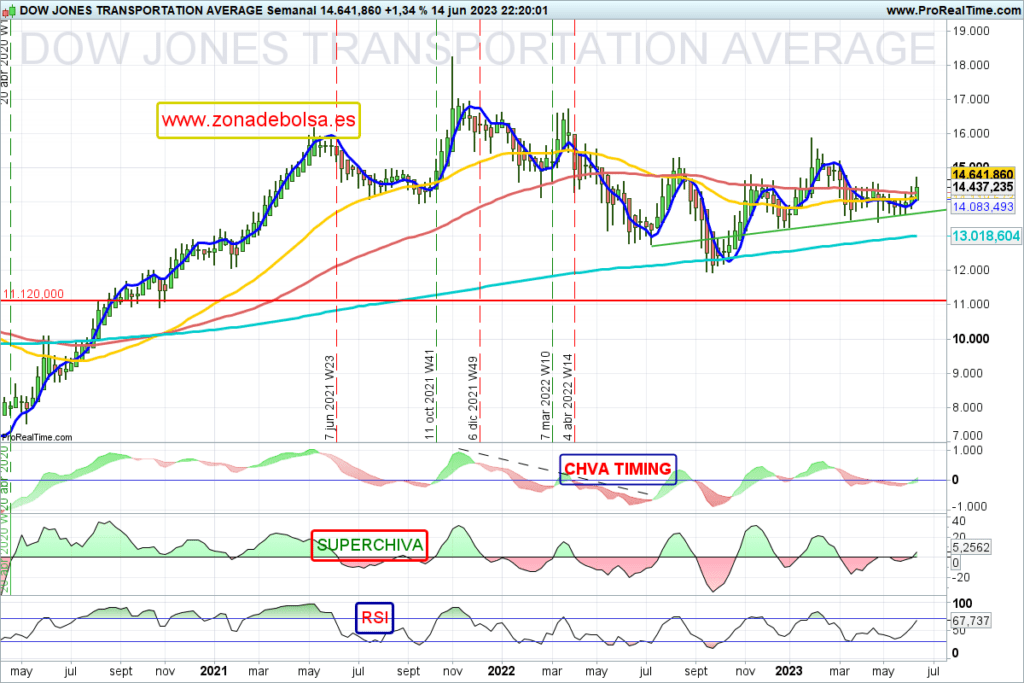The image size is (1024, 683).
Task: Click the blue 14.083,493 average tag
Action: pyautogui.click(x=983, y=207)
